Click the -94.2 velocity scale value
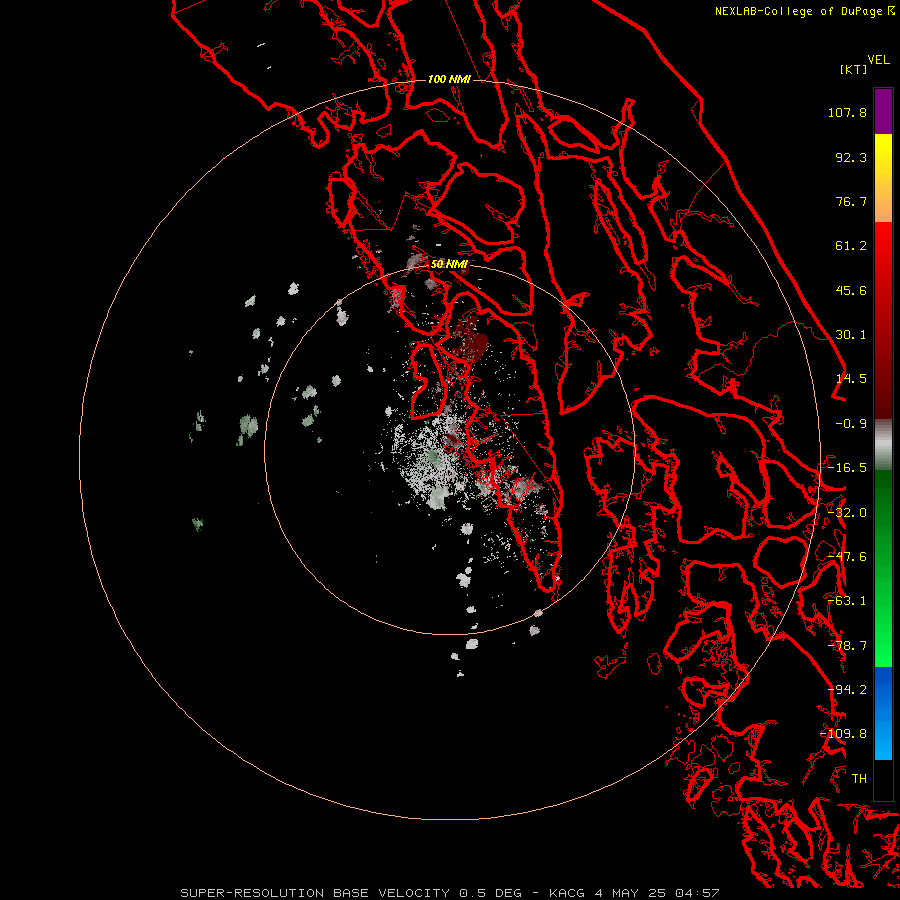 (847, 690)
